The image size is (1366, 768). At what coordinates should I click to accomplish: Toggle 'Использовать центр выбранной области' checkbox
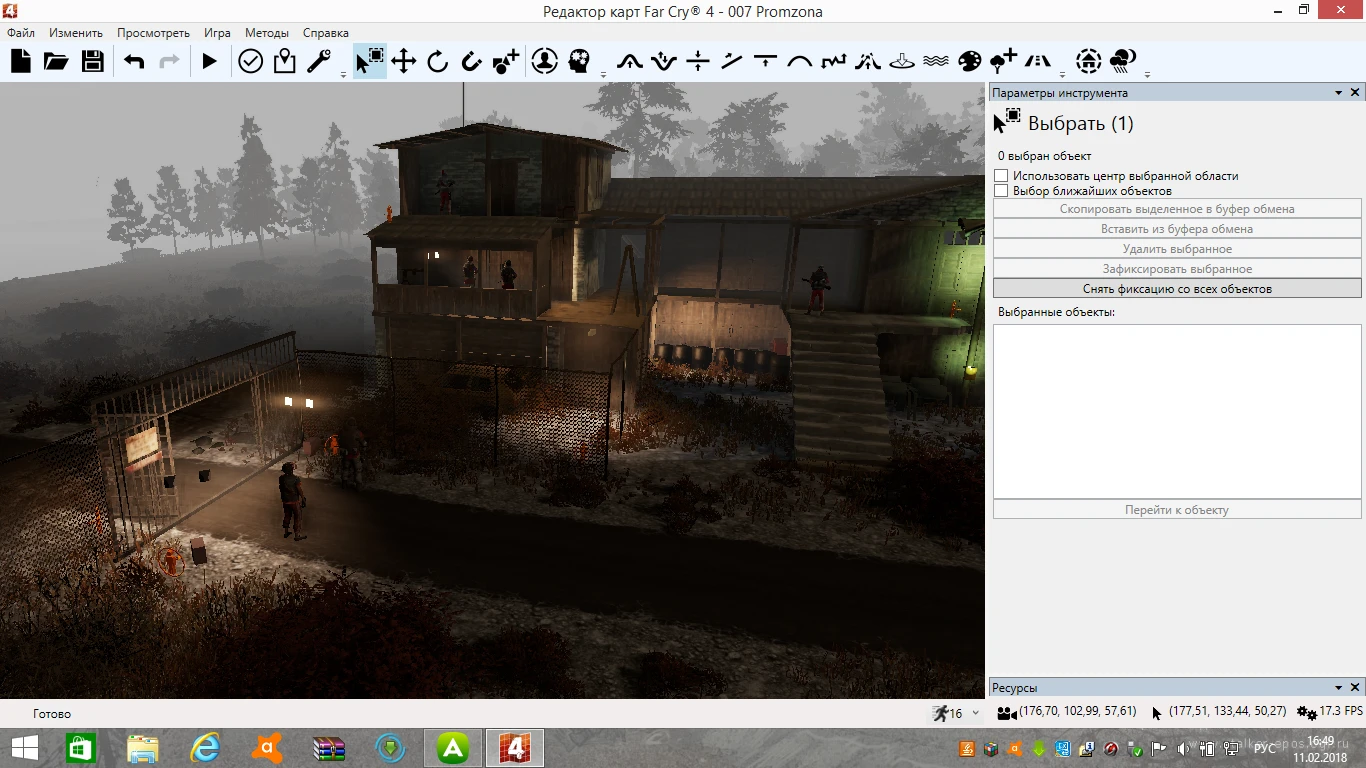point(1001,176)
